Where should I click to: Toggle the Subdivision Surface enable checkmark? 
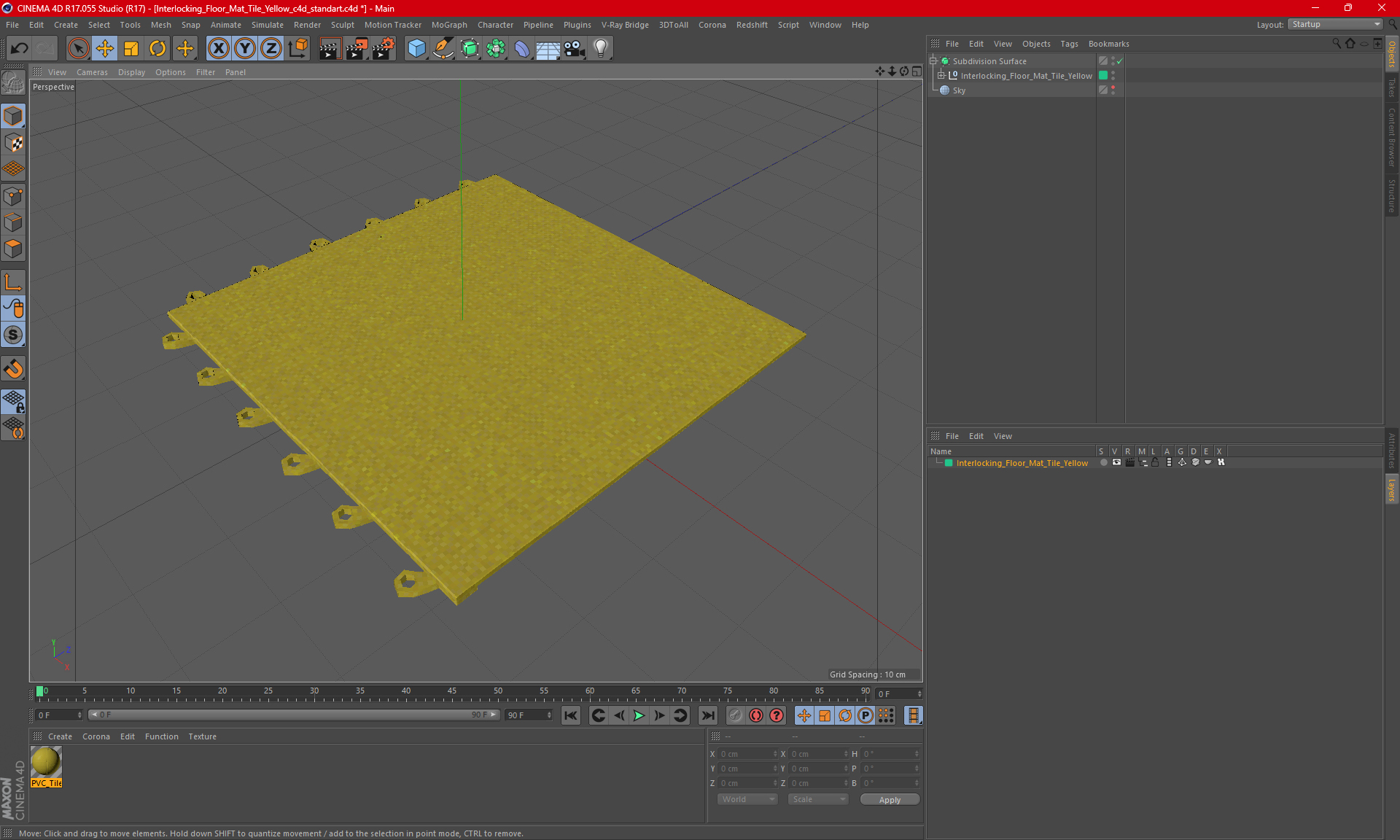[1120, 61]
